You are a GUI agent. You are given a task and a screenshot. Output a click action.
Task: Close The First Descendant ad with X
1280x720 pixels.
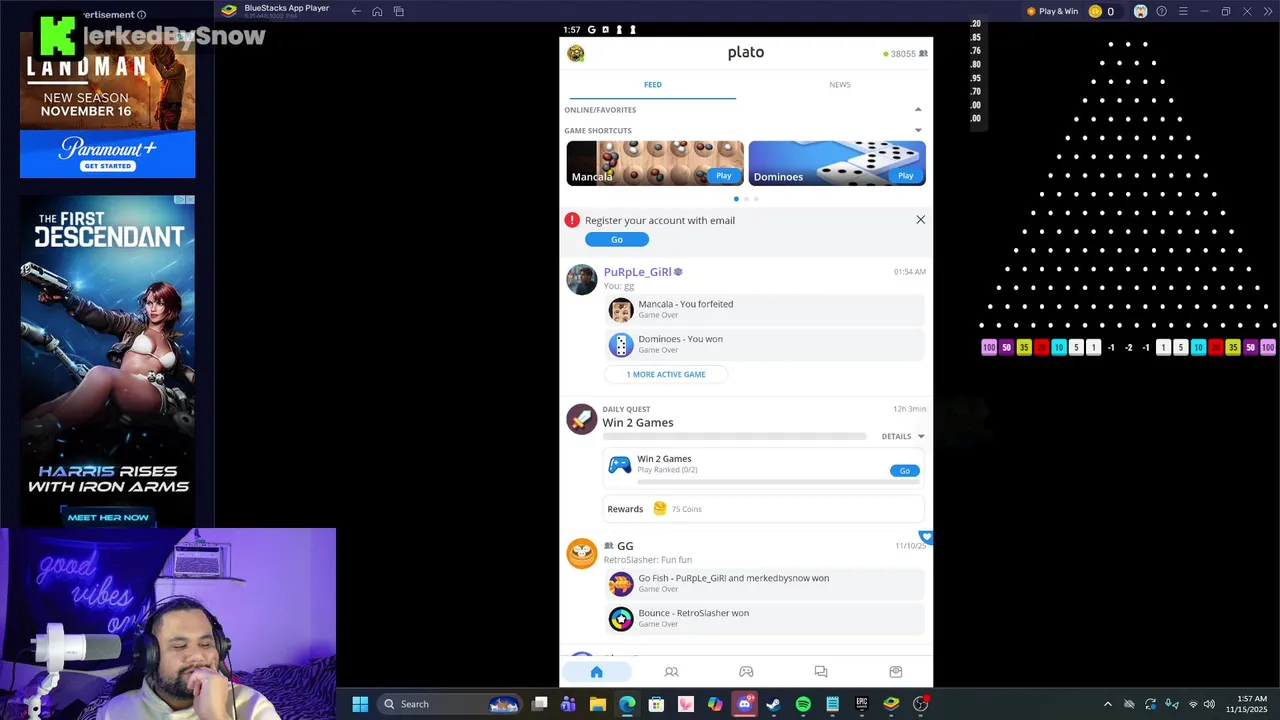click(x=188, y=200)
